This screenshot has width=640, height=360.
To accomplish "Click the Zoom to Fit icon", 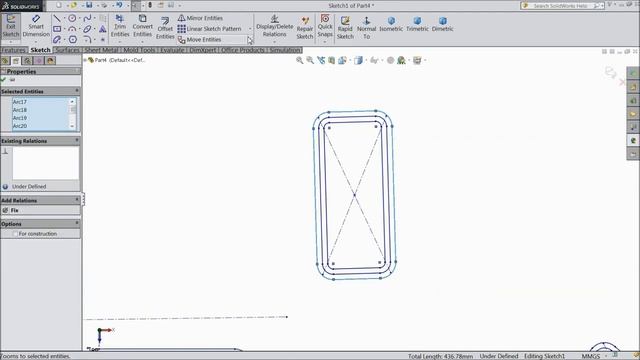I will pyautogui.click(x=300, y=60).
